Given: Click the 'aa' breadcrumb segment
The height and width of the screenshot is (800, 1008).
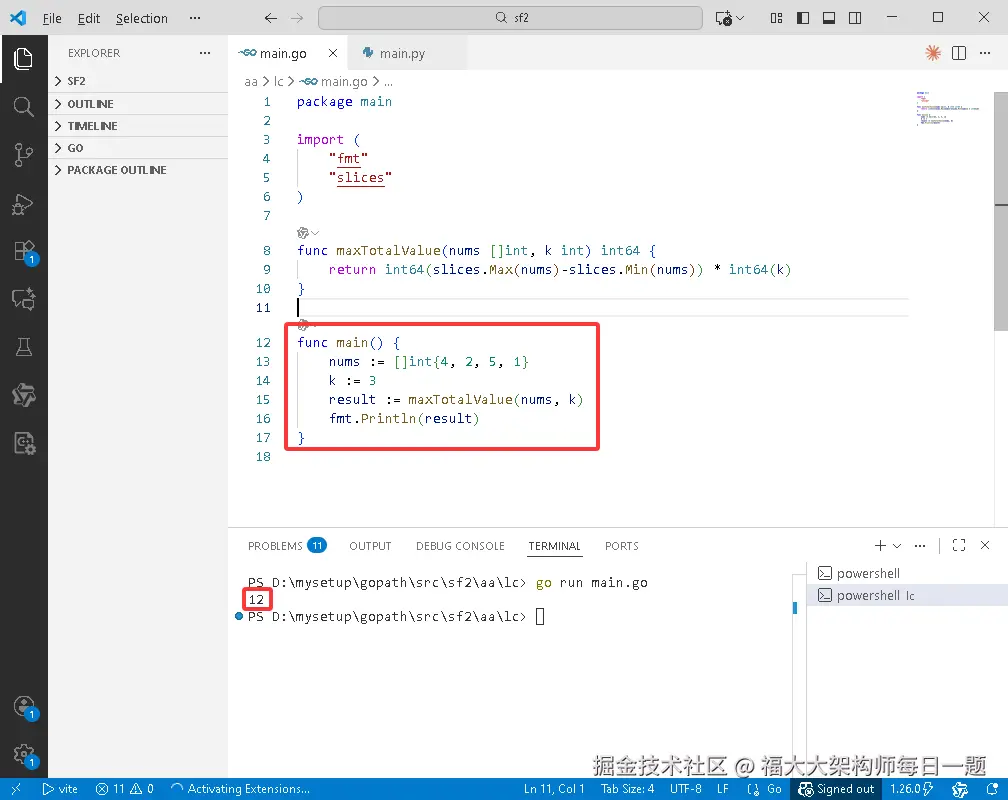Looking at the screenshot, I should point(251,82).
